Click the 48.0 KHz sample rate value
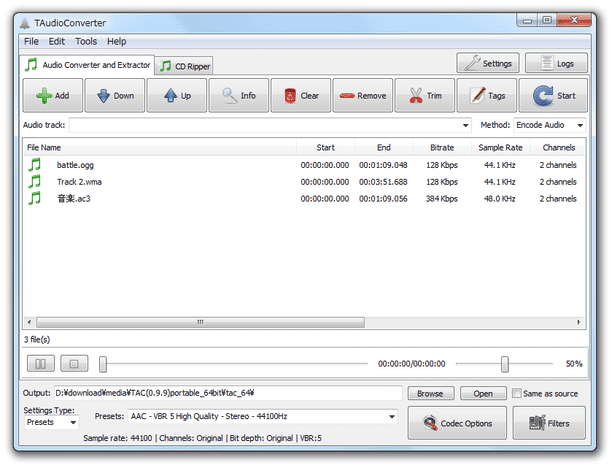This screenshot has height=468, width=612. point(500,199)
